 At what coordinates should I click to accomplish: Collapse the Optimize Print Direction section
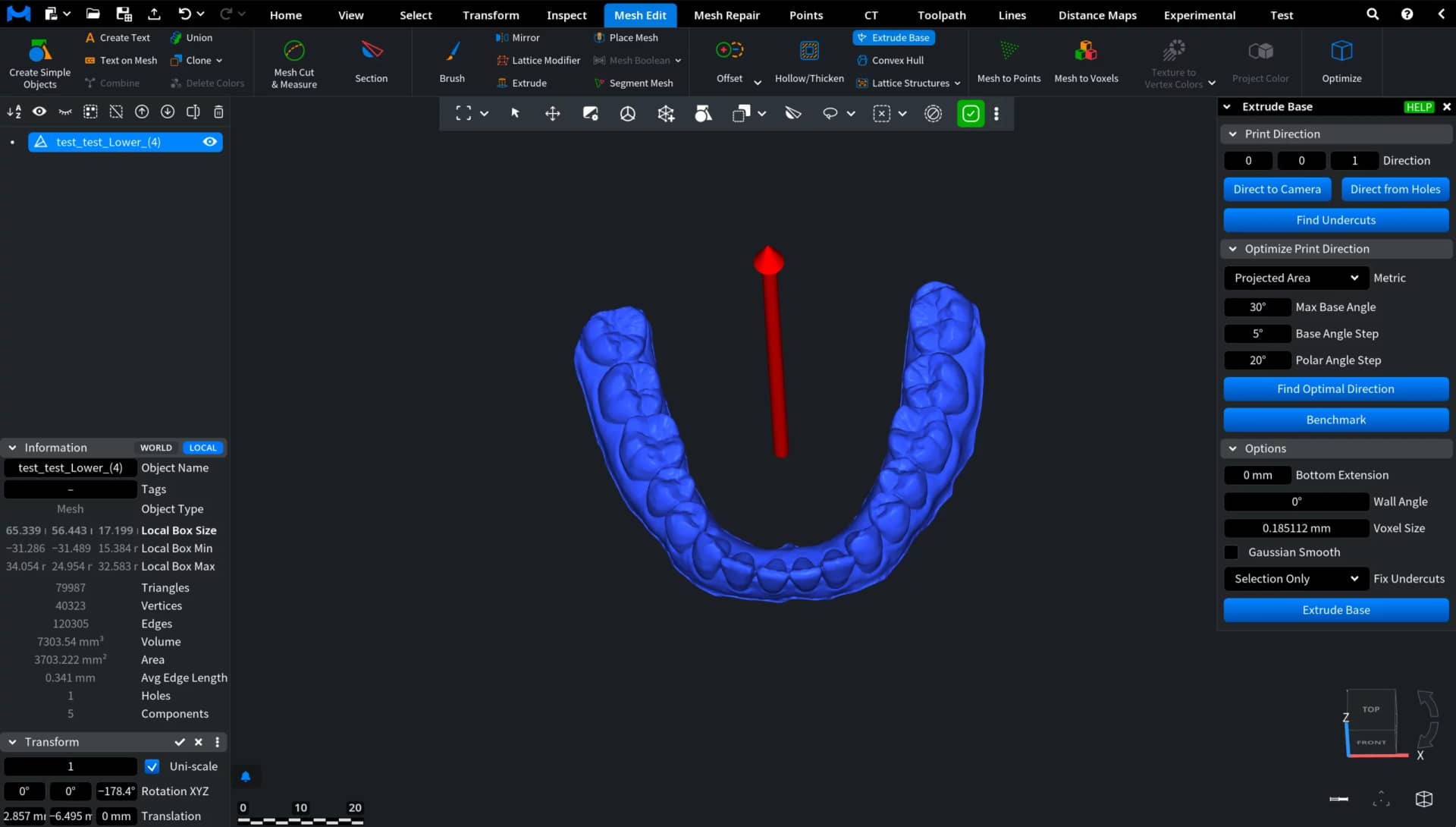coord(1233,249)
